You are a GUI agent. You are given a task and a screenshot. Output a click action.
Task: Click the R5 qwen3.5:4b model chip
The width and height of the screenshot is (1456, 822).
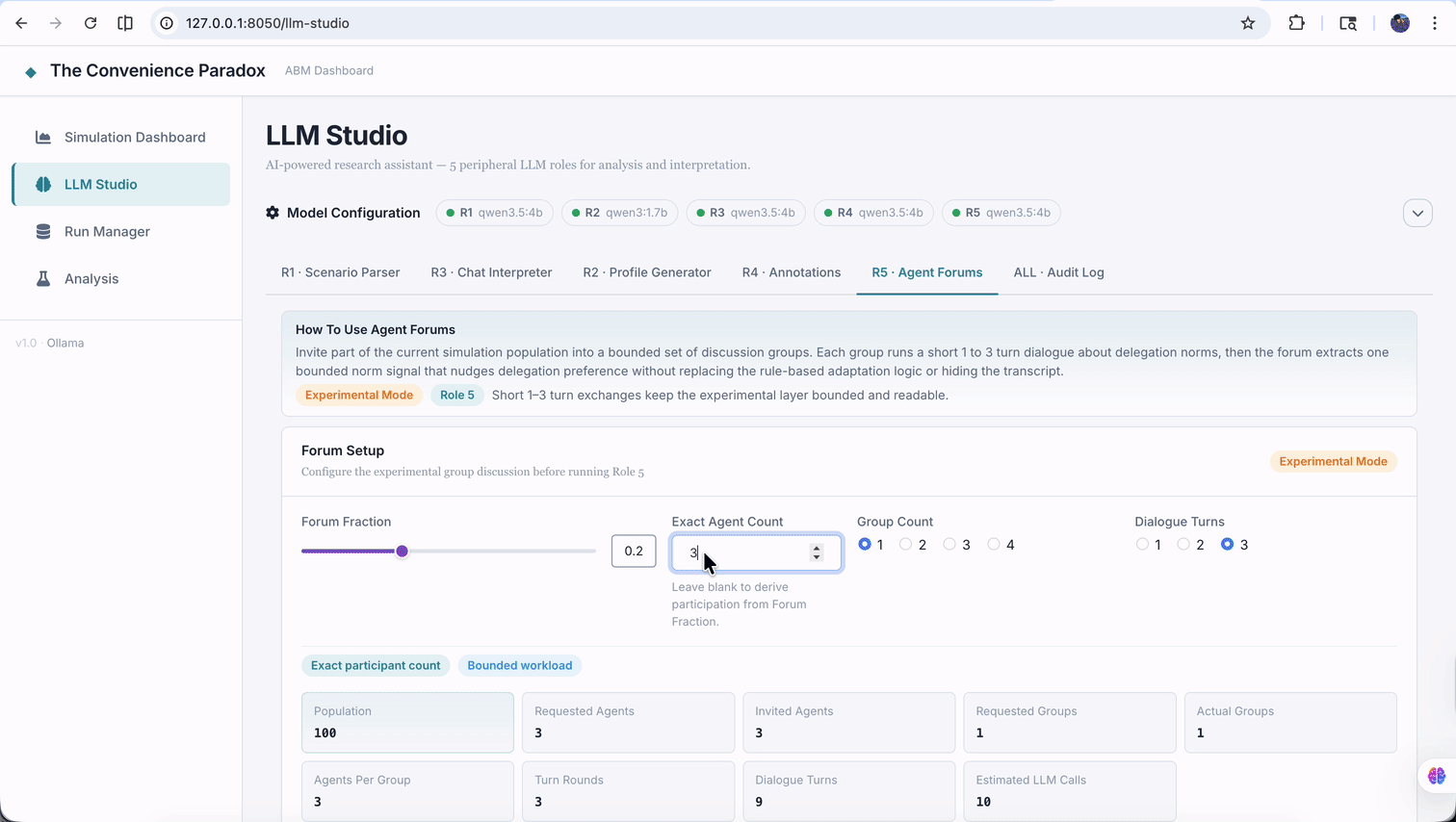tap(1001, 213)
